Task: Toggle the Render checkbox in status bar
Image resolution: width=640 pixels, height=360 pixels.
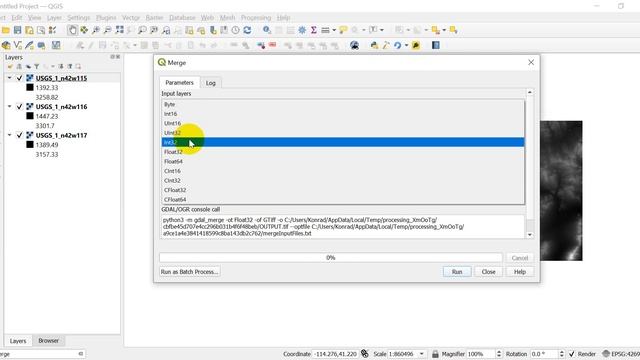Action: pyautogui.click(x=572, y=354)
